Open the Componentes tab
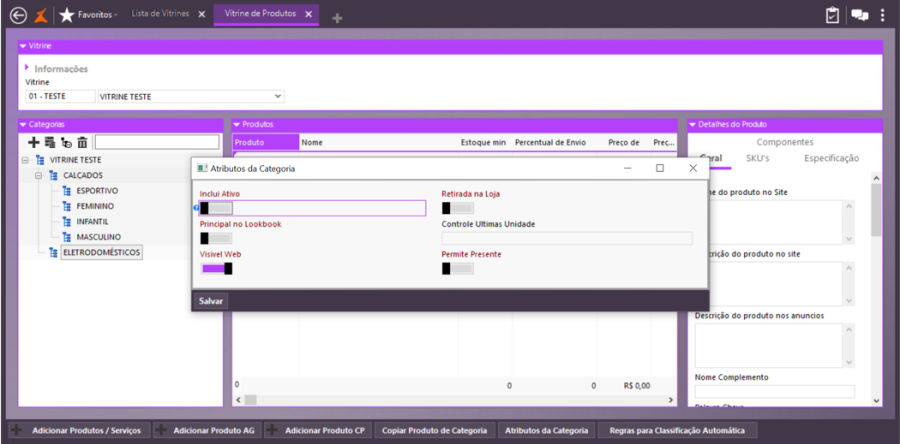Screen dimensions: 900x444 [x=785, y=142]
